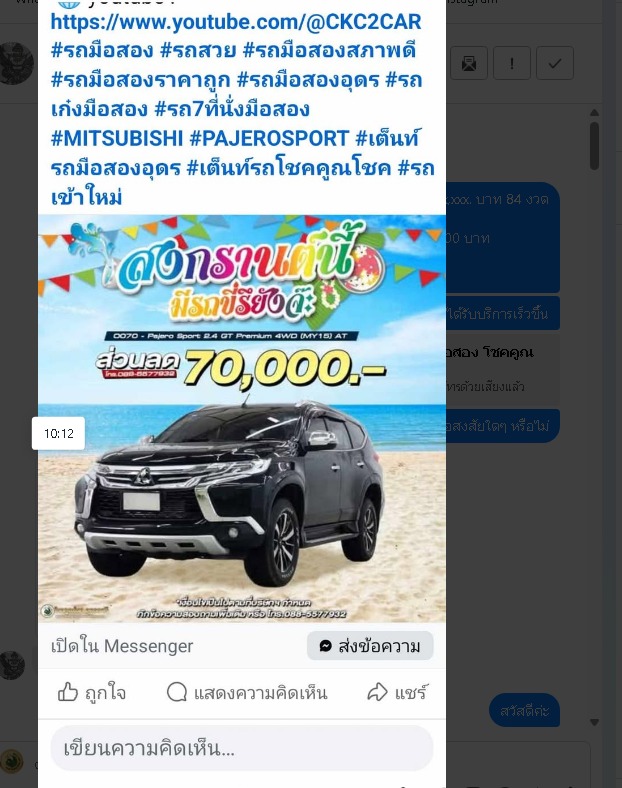Click the เปิดใน Messenger label
This screenshot has width=622, height=788.
tap(122, 646)
